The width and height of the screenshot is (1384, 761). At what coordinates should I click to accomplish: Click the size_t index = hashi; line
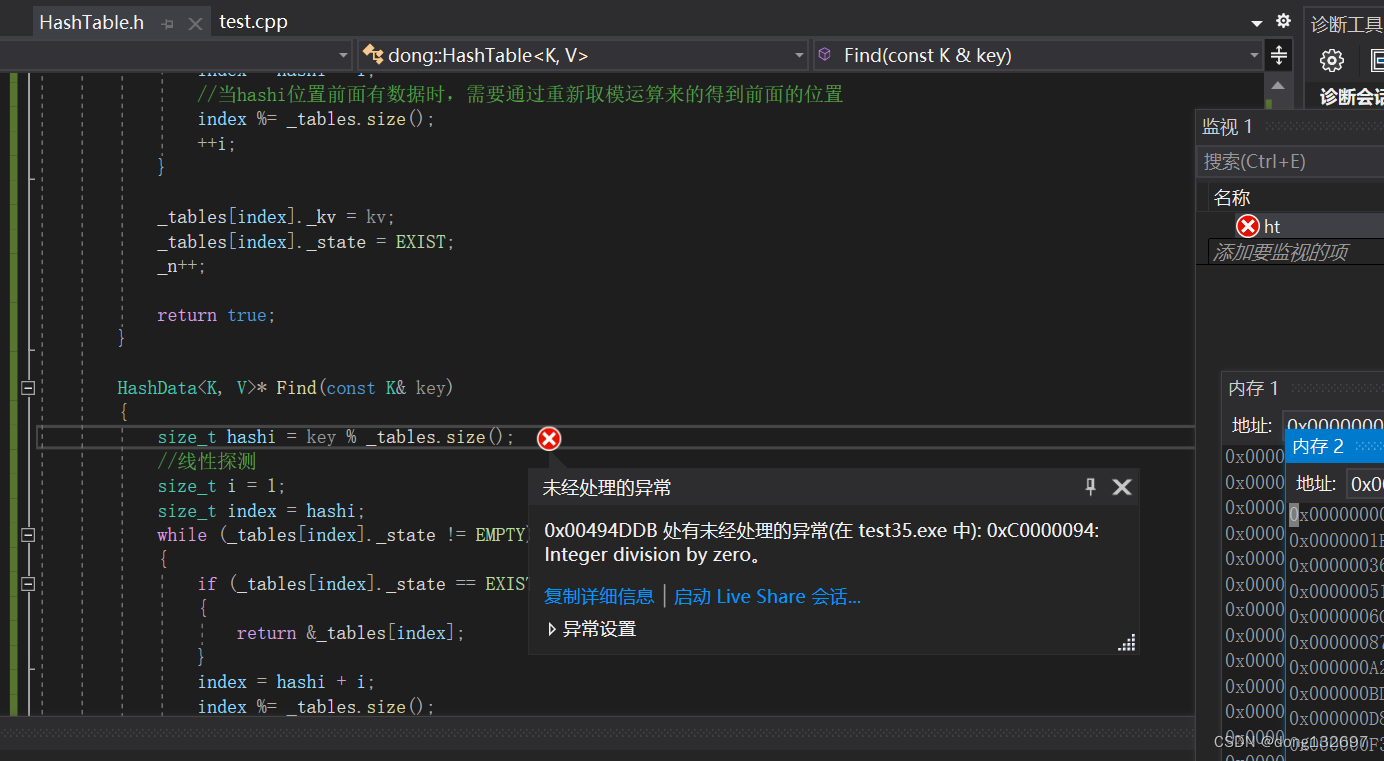tap(261, 511)
